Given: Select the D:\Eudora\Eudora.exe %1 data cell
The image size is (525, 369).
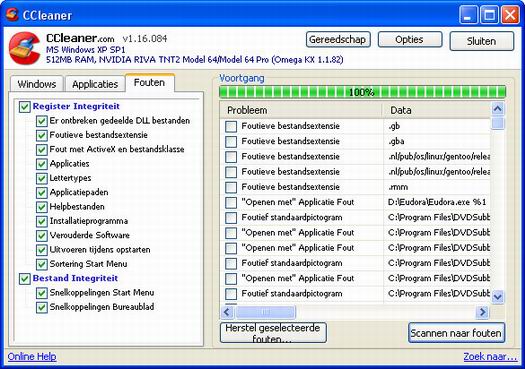Looking at the screenshot, I should pyautogui.click(x=437, y=202).
